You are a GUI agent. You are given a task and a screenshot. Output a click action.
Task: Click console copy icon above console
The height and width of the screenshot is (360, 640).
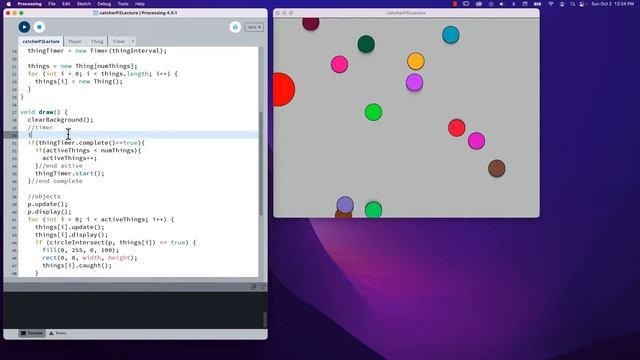pos(253,287)
